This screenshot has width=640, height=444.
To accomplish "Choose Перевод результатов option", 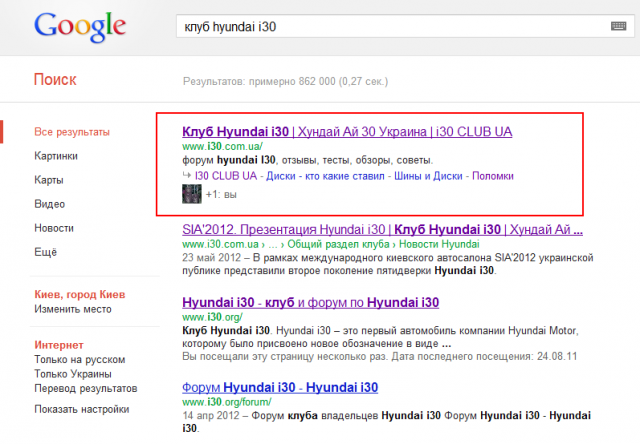I will coord(86,388).
